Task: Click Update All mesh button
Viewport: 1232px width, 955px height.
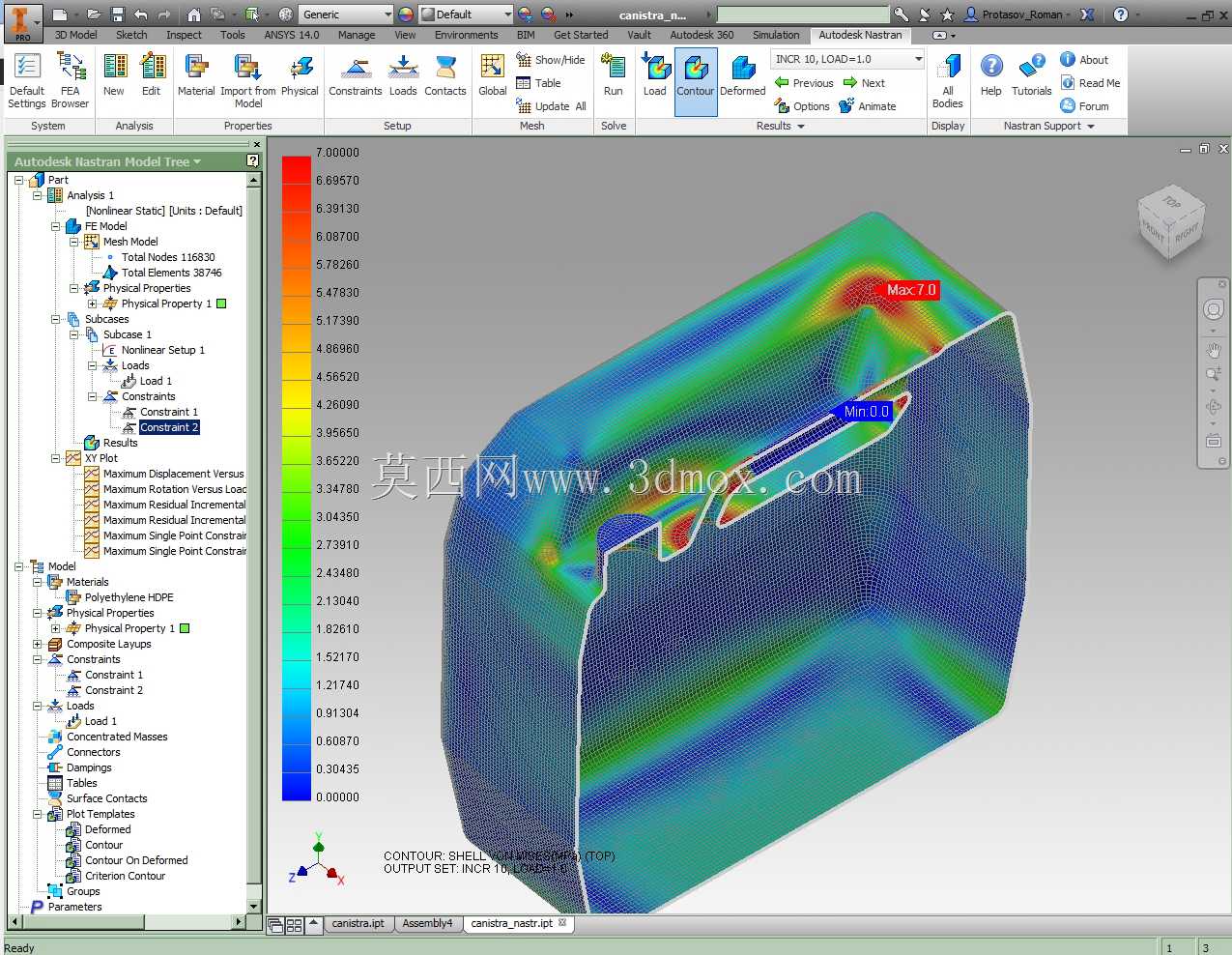Action: coord(551,106)
